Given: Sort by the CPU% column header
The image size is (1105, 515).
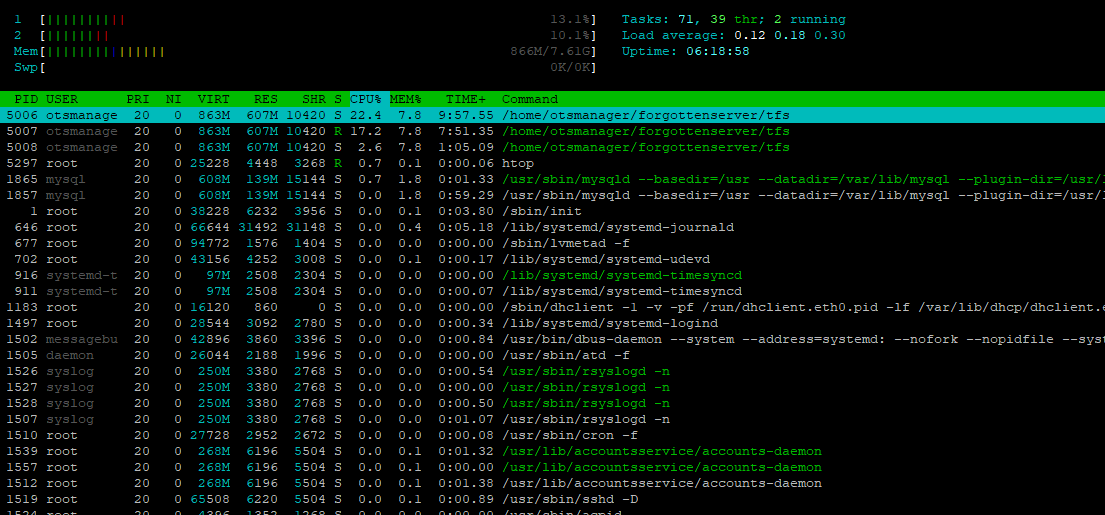Looking at the screenshot, I should click(x=366, y=99).
